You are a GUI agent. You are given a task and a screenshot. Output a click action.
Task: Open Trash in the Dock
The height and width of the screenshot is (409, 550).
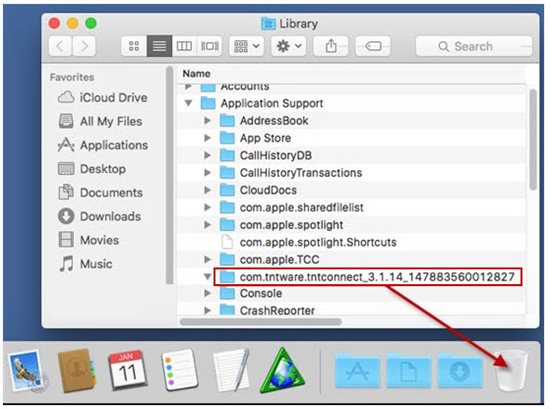(x=512, y=371)
